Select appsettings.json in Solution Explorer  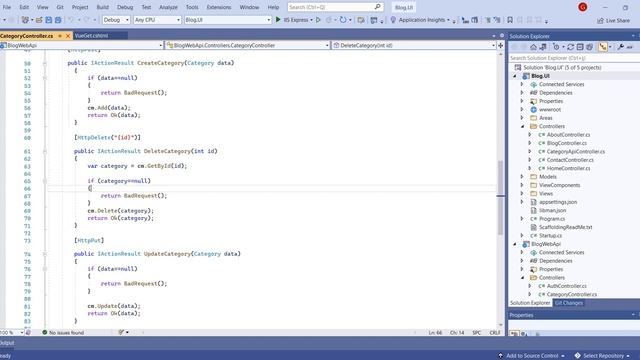click(x=558, y=202)
